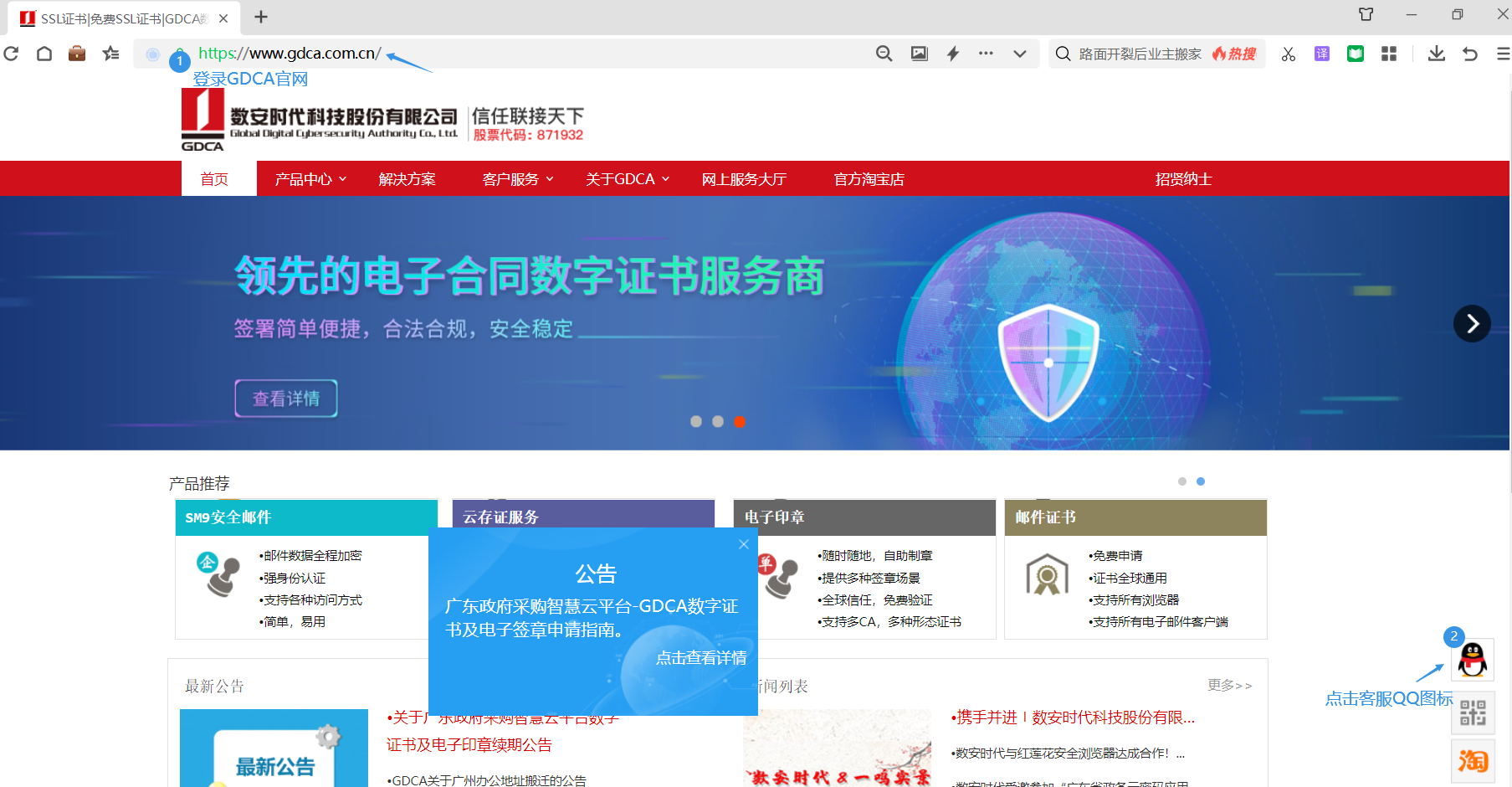Click the SM9 stamp product icon
1512x787 pixels.
click(x=218, y=574)
